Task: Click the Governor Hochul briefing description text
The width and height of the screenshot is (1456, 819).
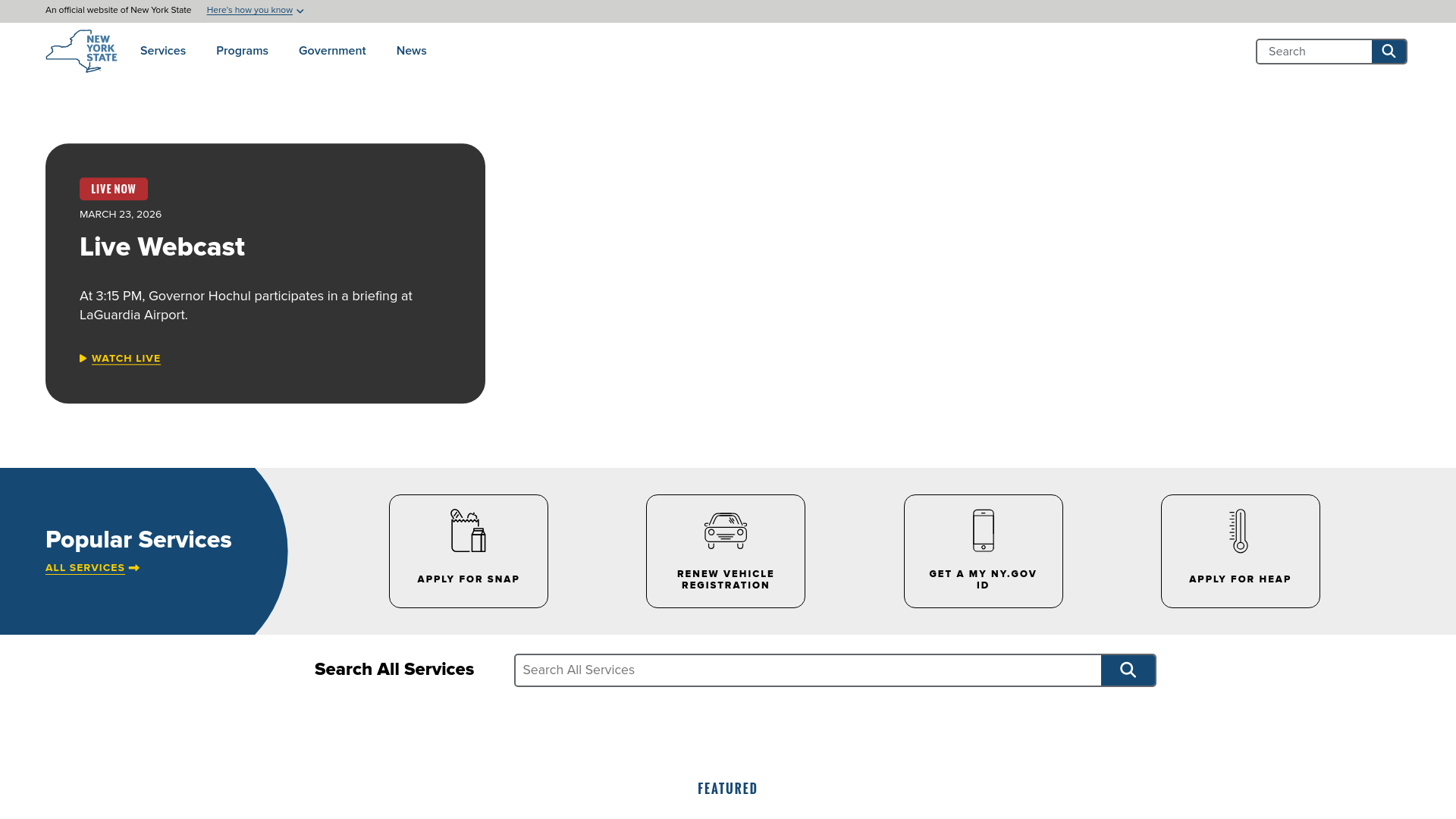Action: [x=246, y=306]
